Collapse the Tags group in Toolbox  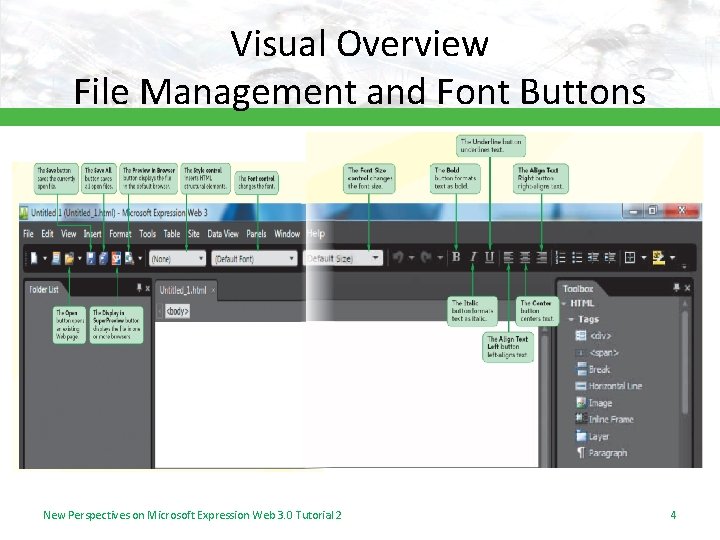pos(571,319)
